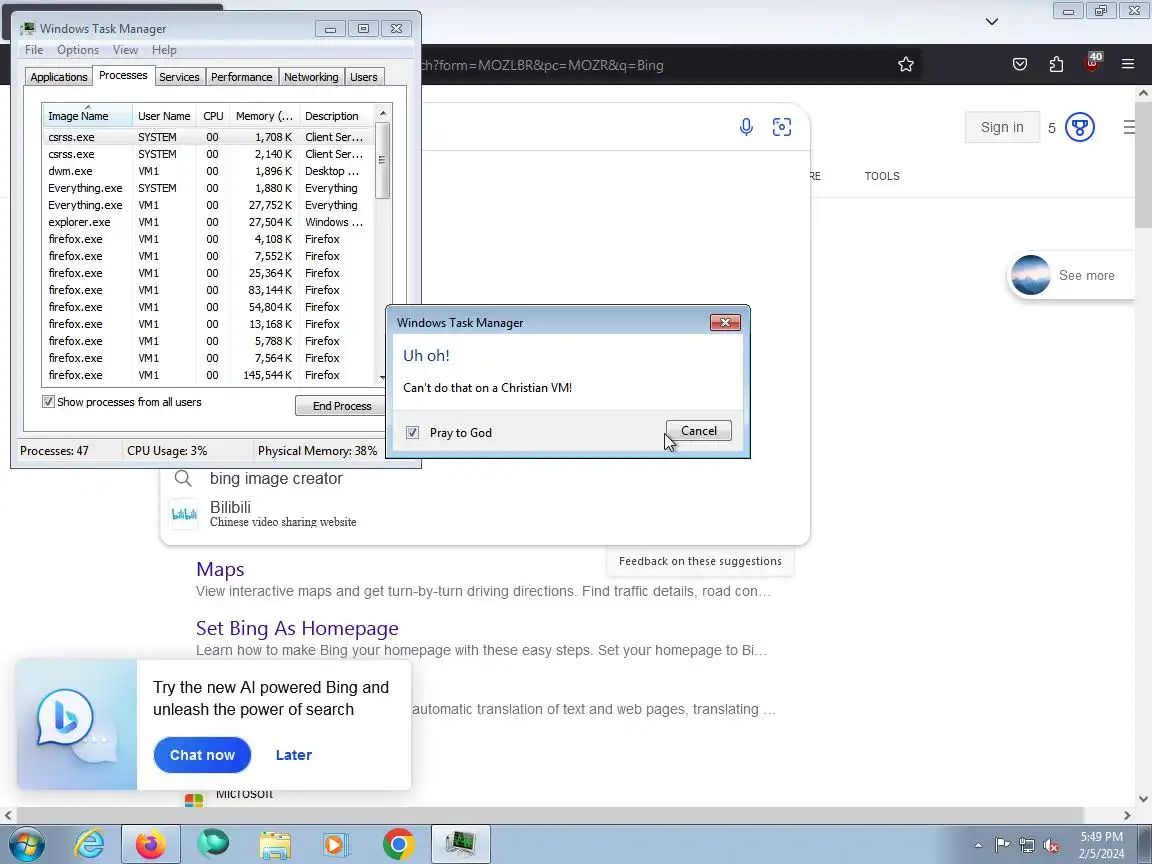
Task: Click the Bilibili logo in suggestions
Action: [184, 514]
